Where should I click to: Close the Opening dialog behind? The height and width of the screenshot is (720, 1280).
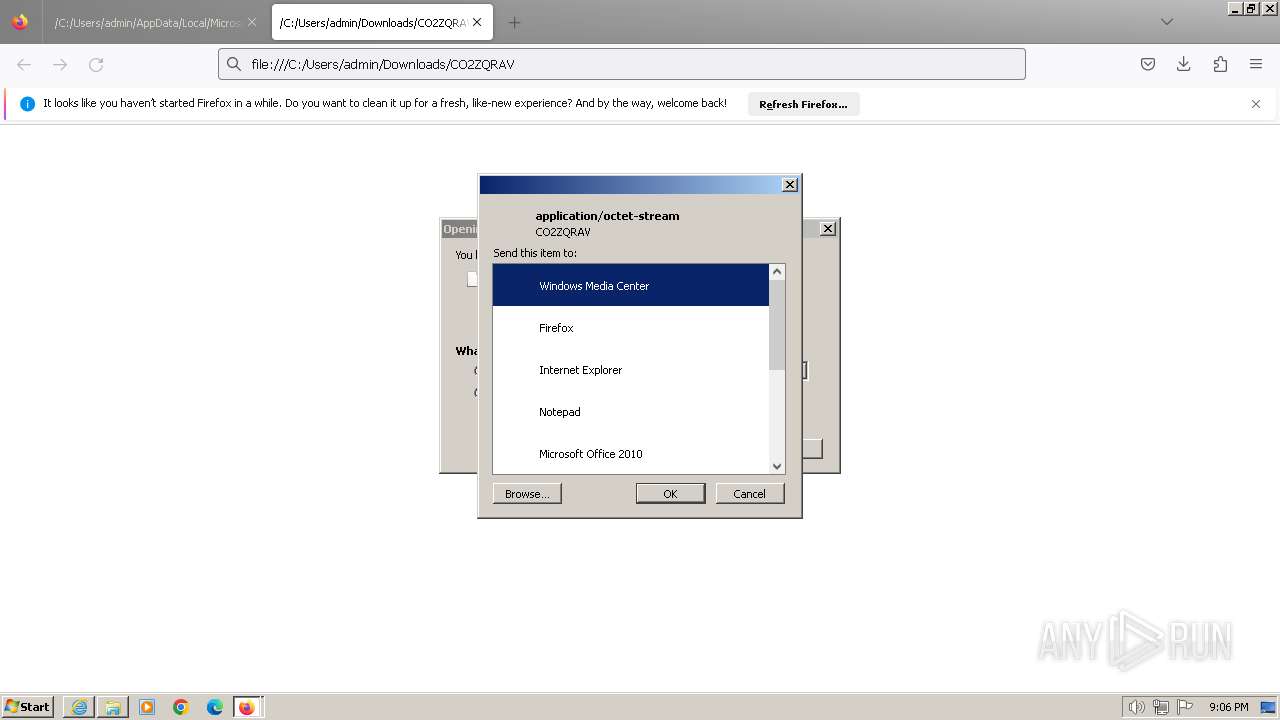coord(827,228)
